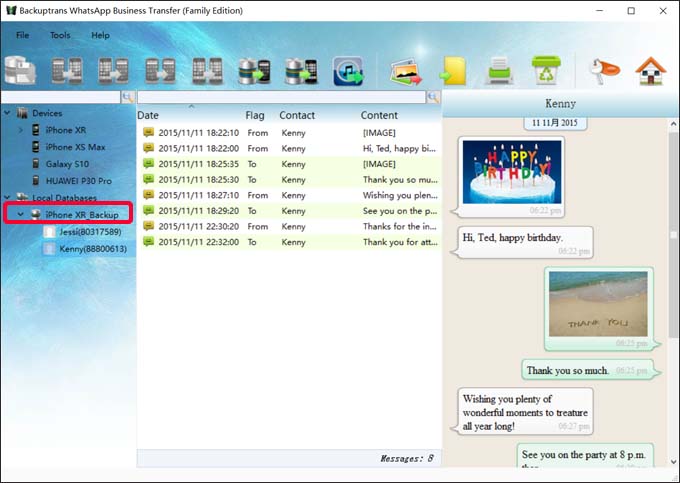Select iPhone XR_Backup database

point(82,215)
